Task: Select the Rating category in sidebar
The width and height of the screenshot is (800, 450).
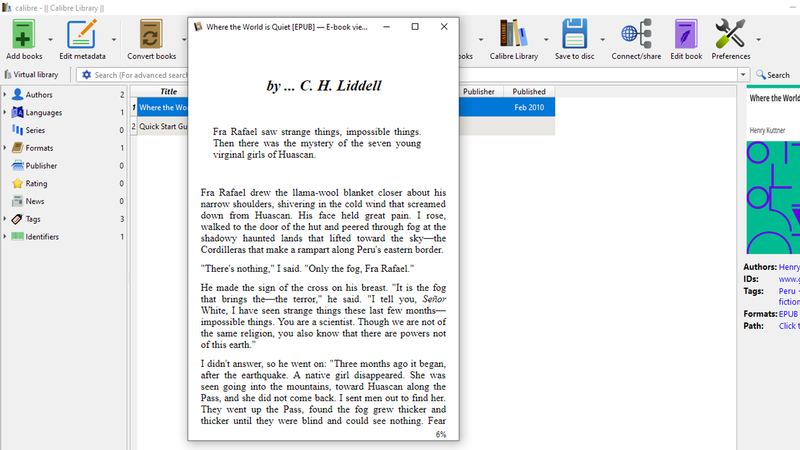Action: pyautogui.click(x=36, y=184)
